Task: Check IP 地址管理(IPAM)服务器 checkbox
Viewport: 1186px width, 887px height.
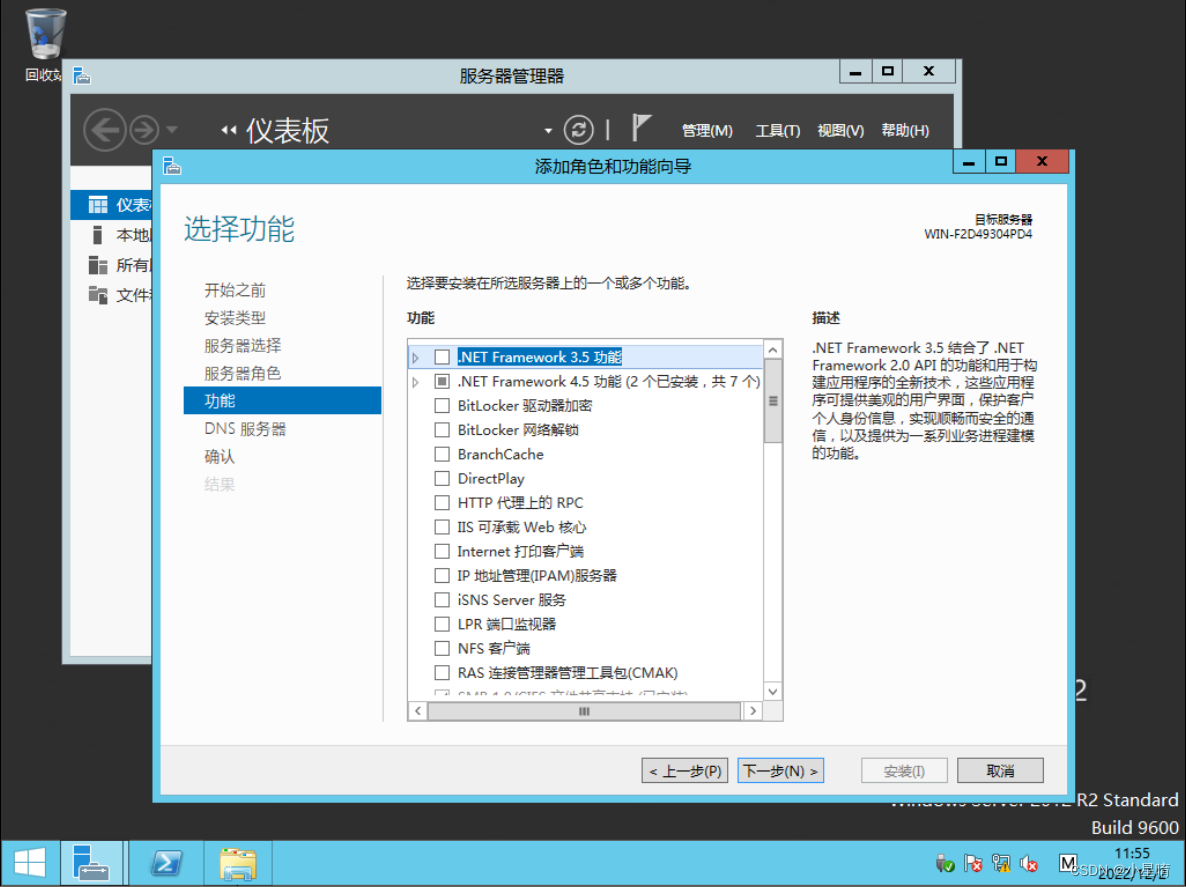Action: [x=442, y=575]
